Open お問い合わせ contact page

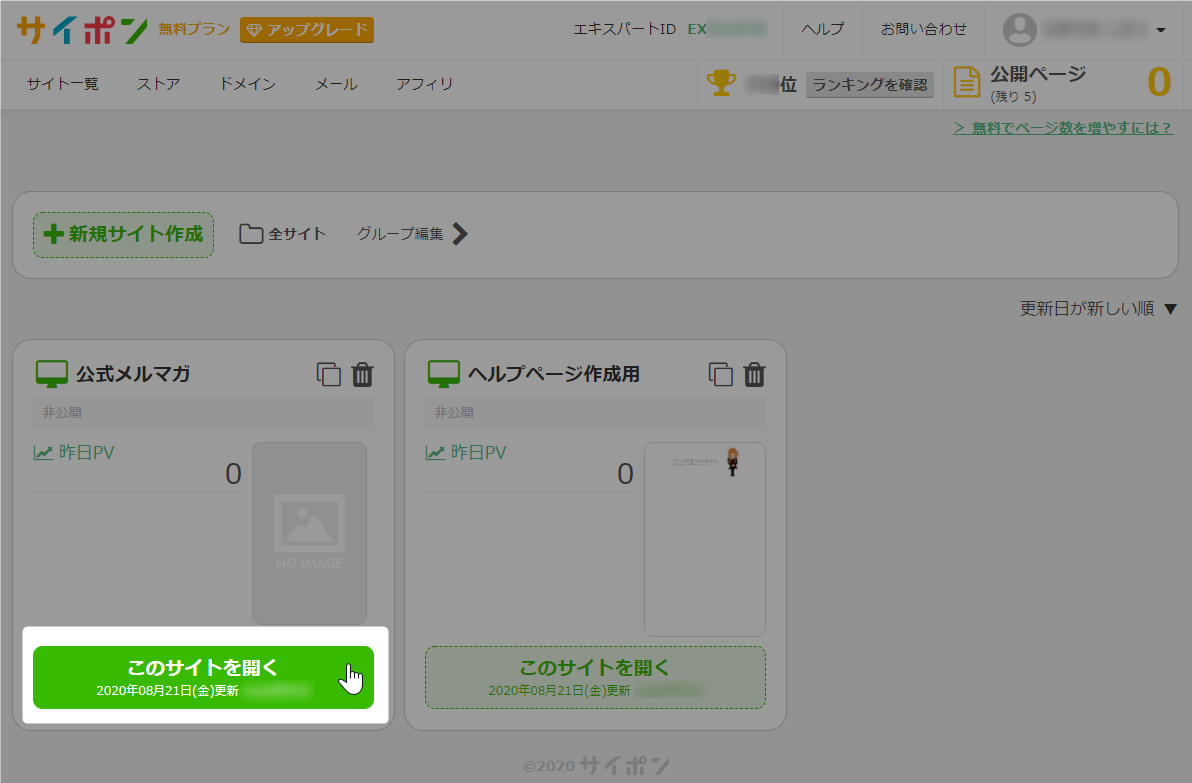[923, 29]
